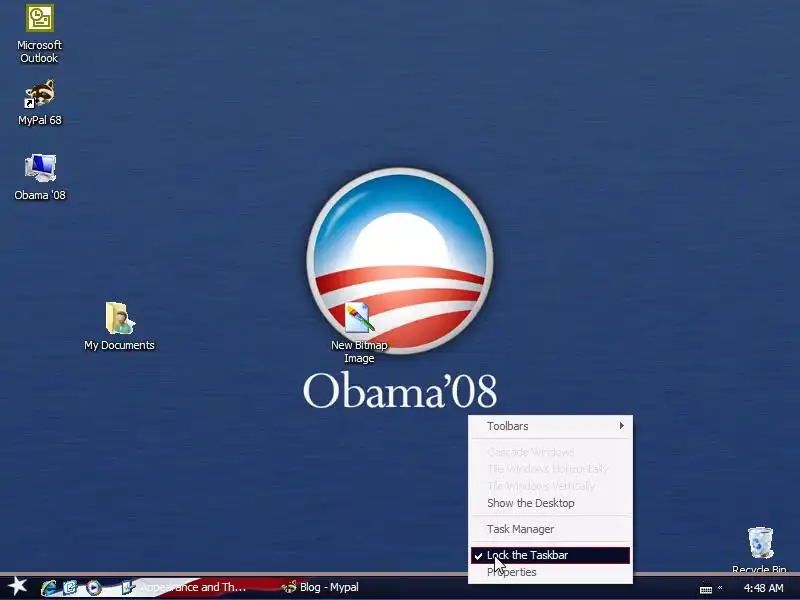Click the keyboard icon in system tray
800x600 pixels.
click(x=706, y=589)
